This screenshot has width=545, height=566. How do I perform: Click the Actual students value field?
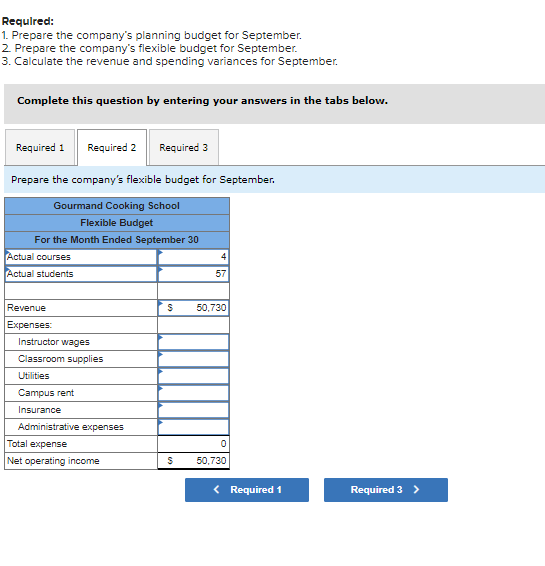click(193, 274)
